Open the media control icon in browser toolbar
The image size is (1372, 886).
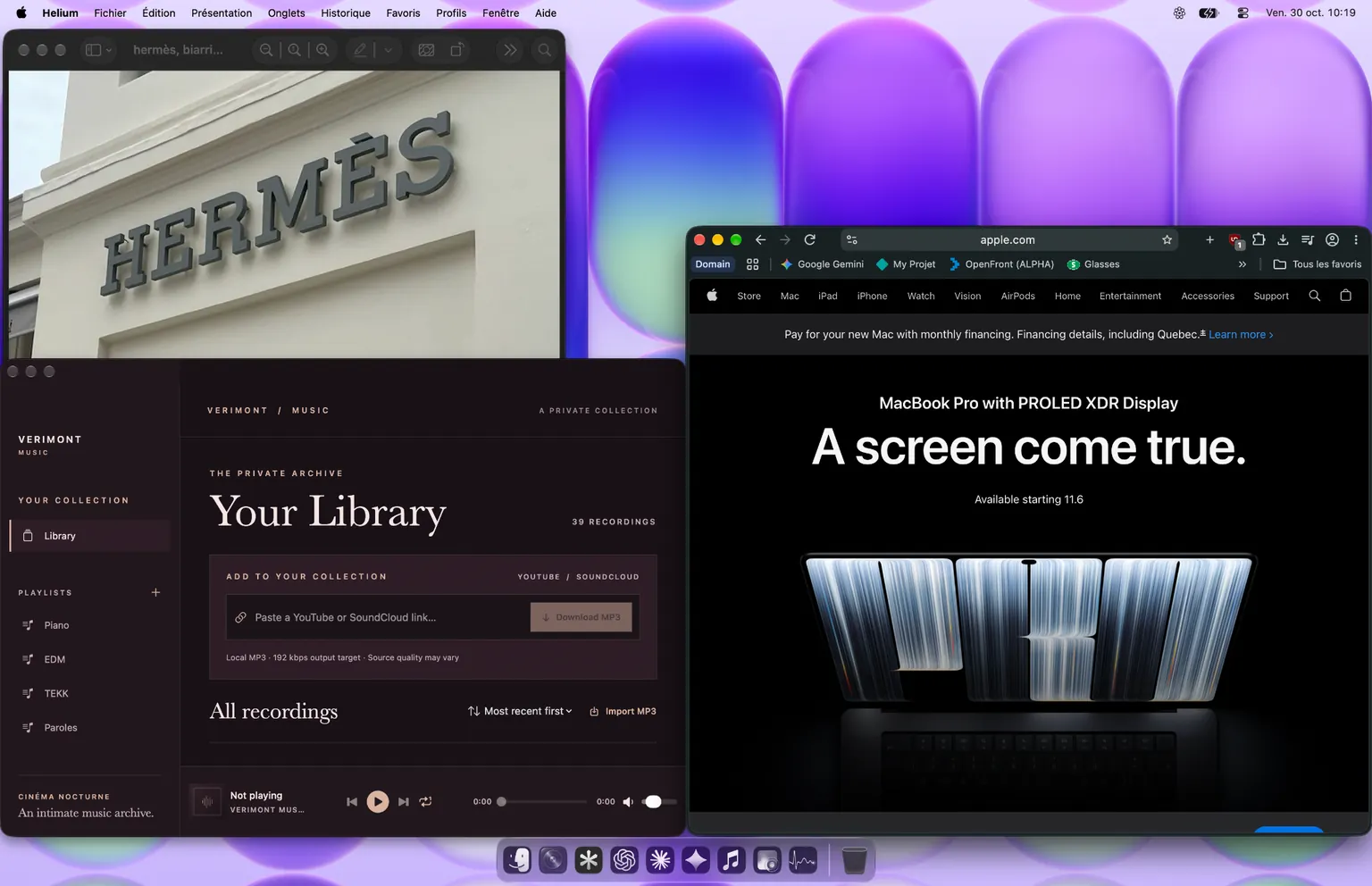coord(1308,239)
